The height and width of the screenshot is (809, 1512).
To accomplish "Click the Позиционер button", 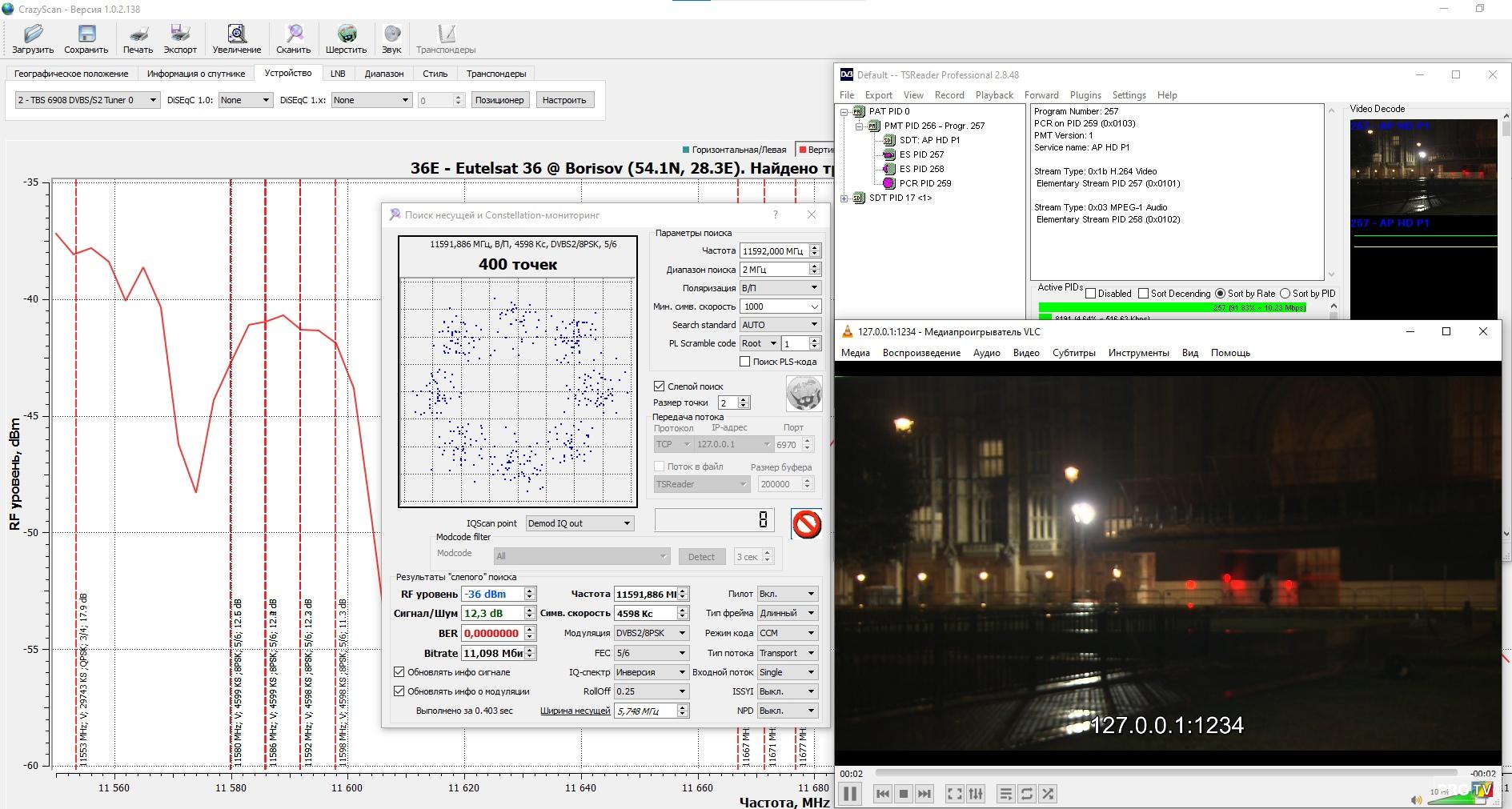I will tap(499, 100).
